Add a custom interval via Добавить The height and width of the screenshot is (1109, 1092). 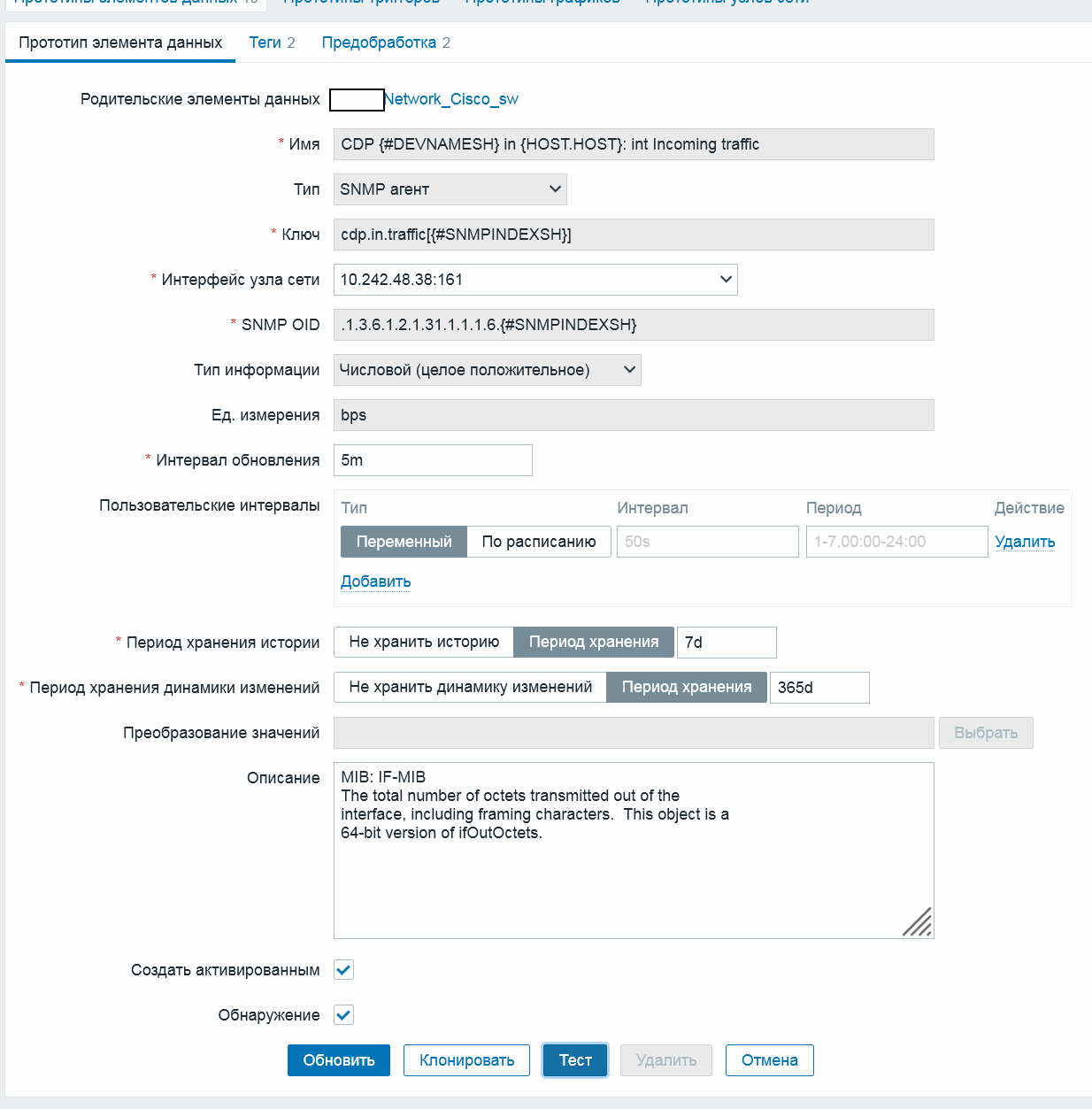375,581
